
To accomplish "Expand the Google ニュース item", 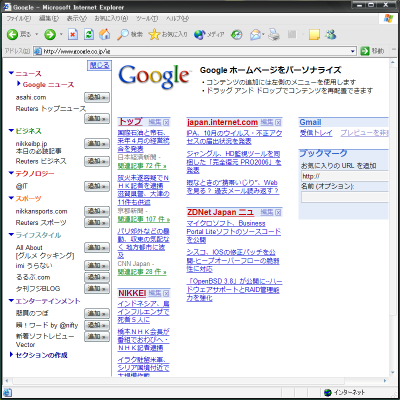I will [19, 84].
